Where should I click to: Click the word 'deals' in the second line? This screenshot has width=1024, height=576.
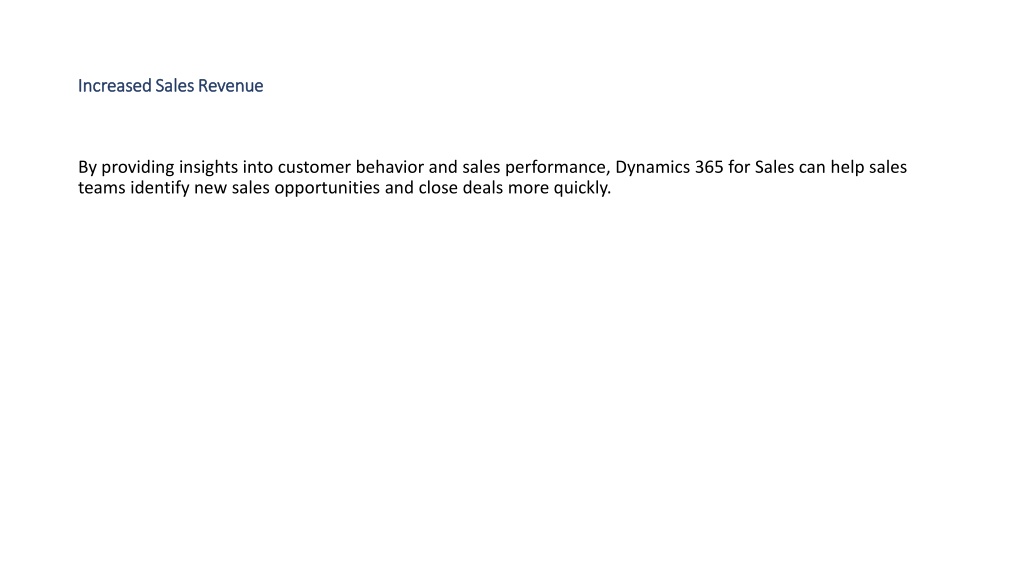coord(483,188)
